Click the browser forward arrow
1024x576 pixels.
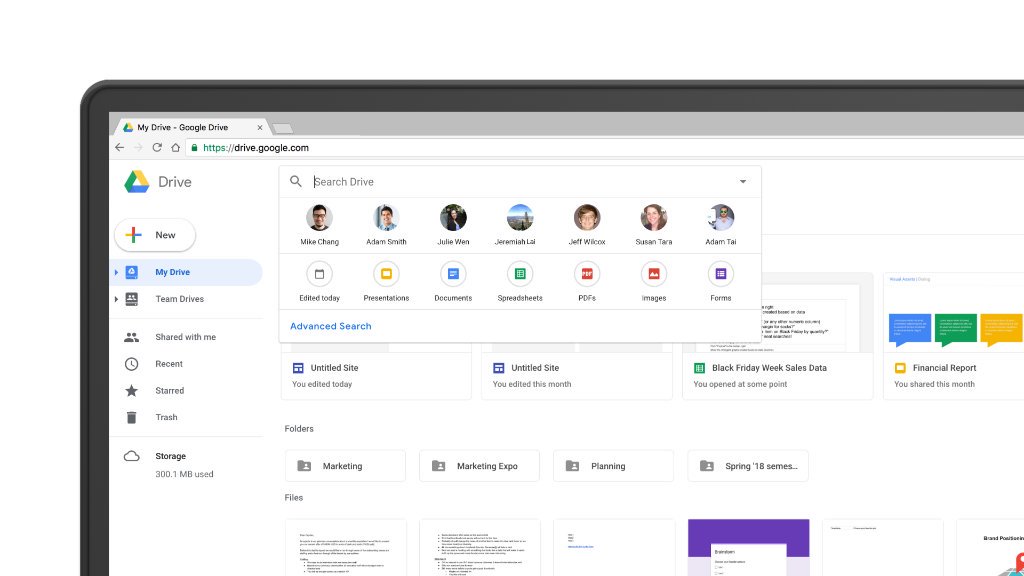click(138, 148)
